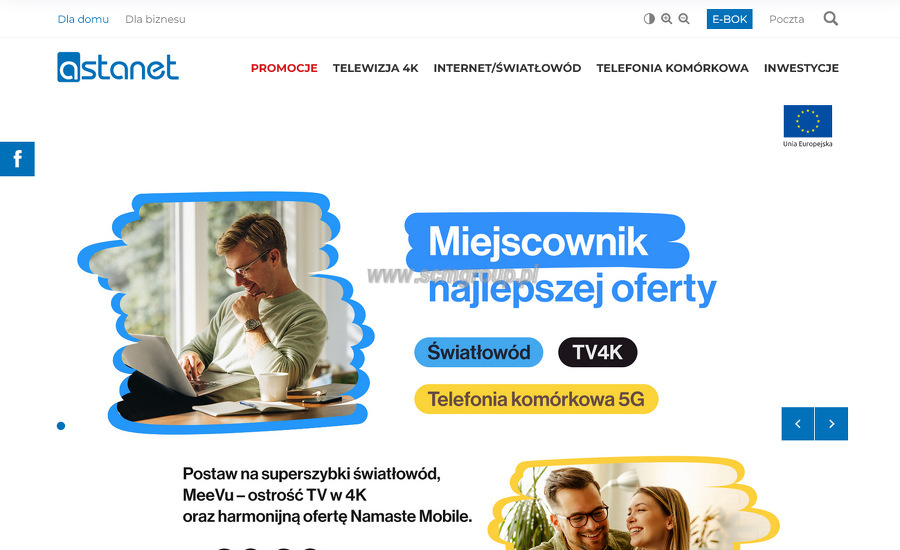Open the Poczta link

click(786, 19)
